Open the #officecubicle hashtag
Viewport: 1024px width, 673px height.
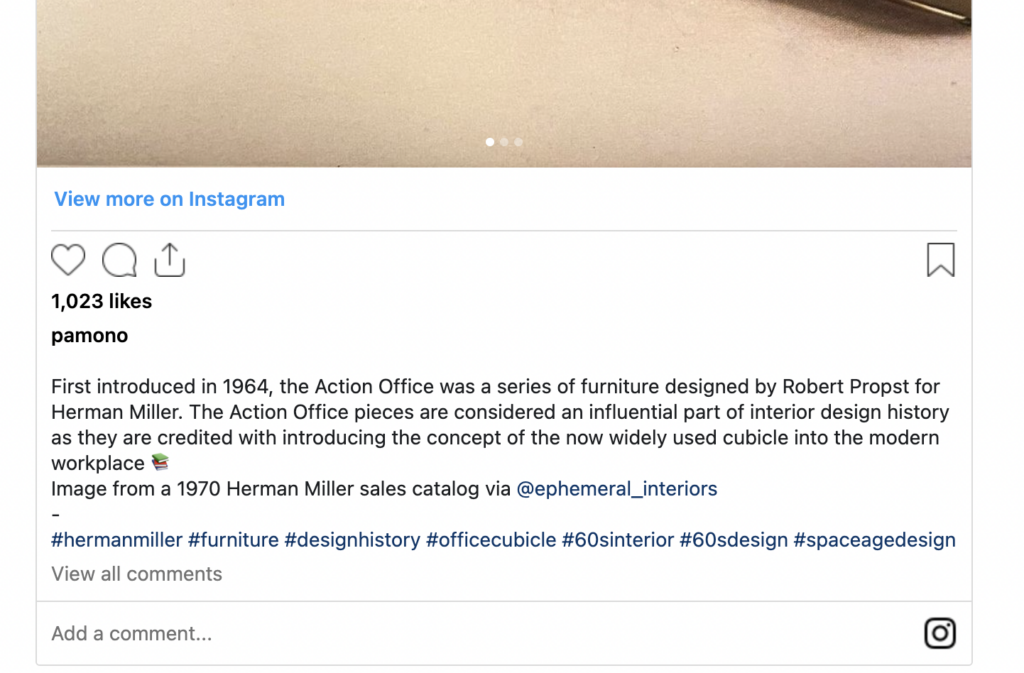(x=491, y=540)
